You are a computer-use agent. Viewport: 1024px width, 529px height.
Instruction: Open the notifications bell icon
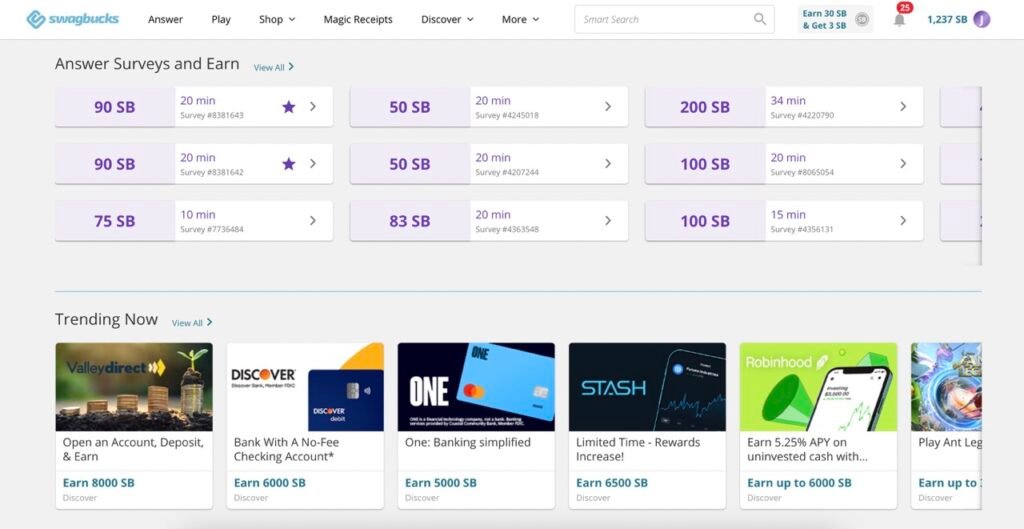coord(899,20)
